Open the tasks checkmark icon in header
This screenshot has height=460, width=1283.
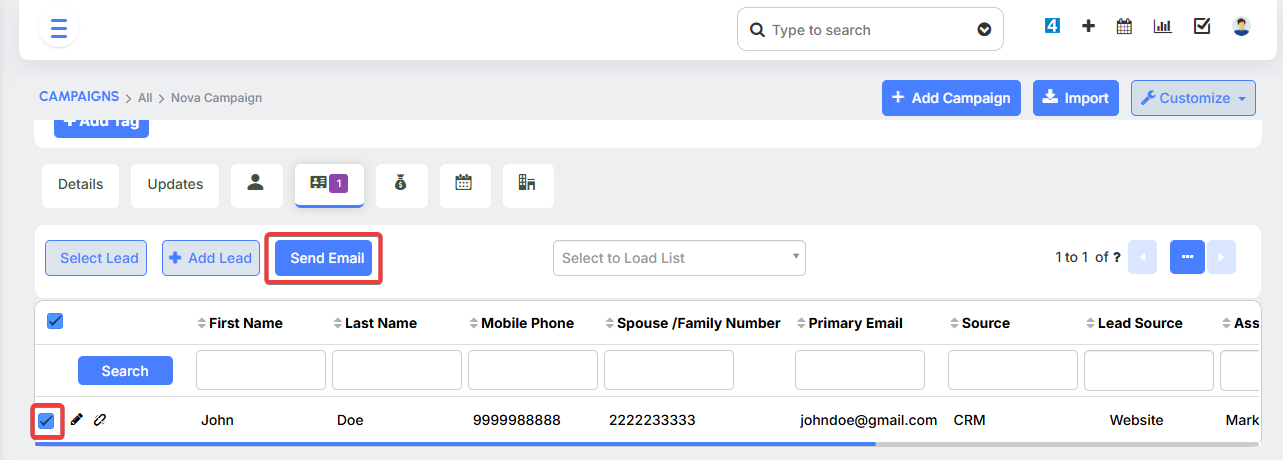coord(1202,26)
